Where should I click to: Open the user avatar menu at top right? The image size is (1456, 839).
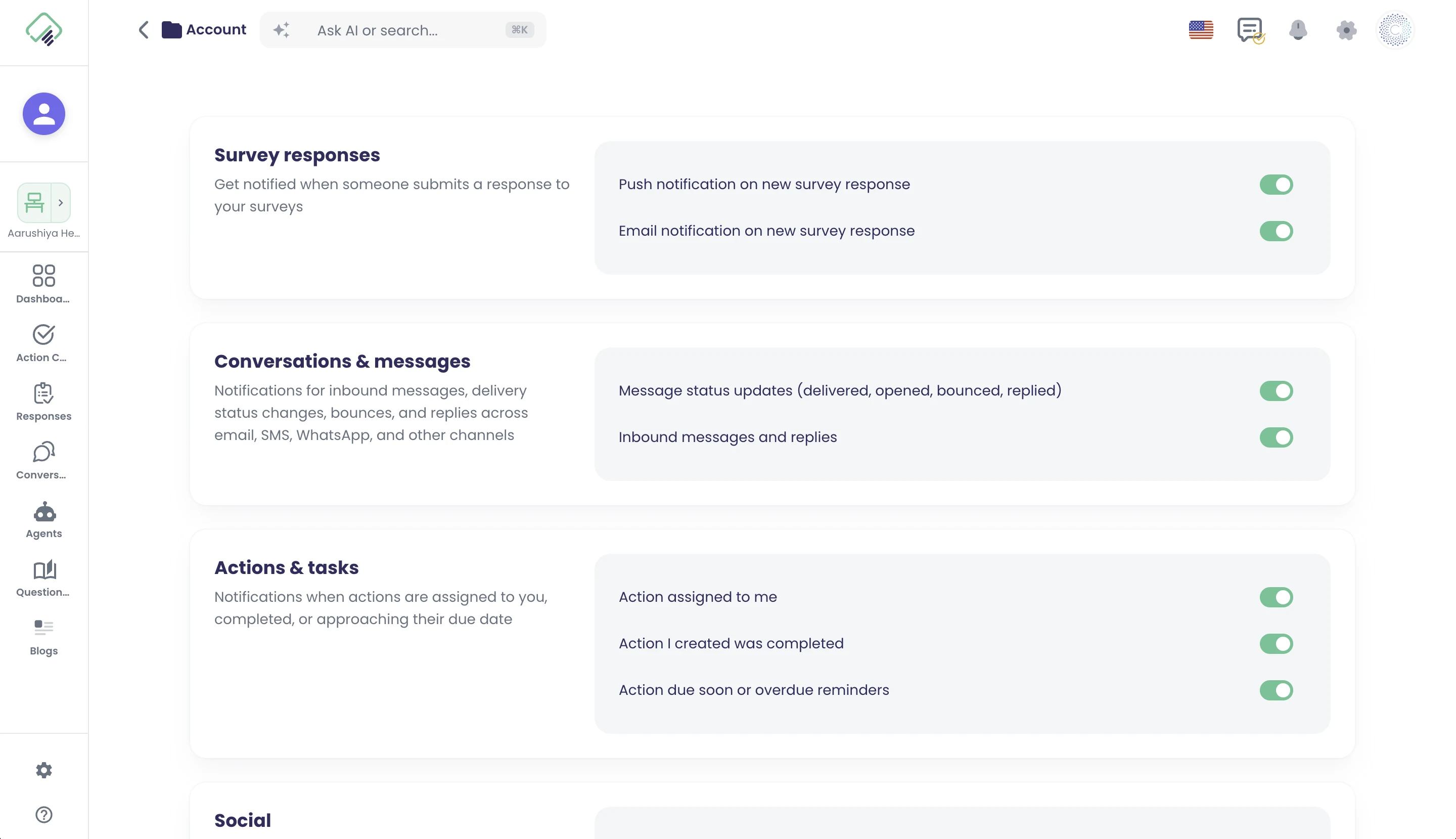[1394, 30]
